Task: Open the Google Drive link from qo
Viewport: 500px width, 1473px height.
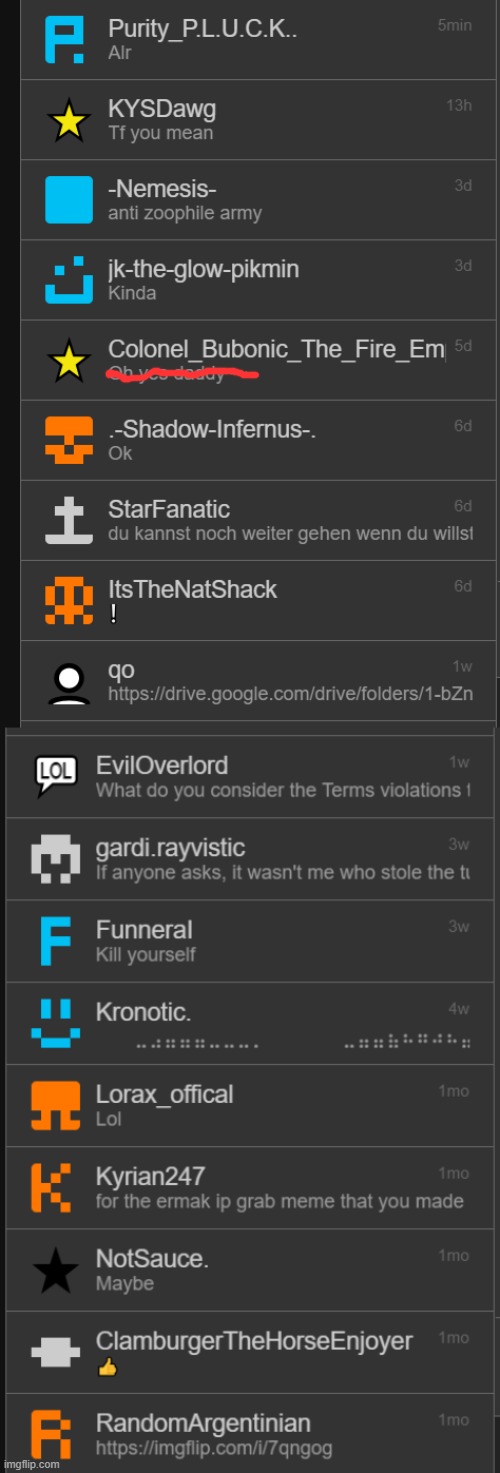Action: (290, 693)
